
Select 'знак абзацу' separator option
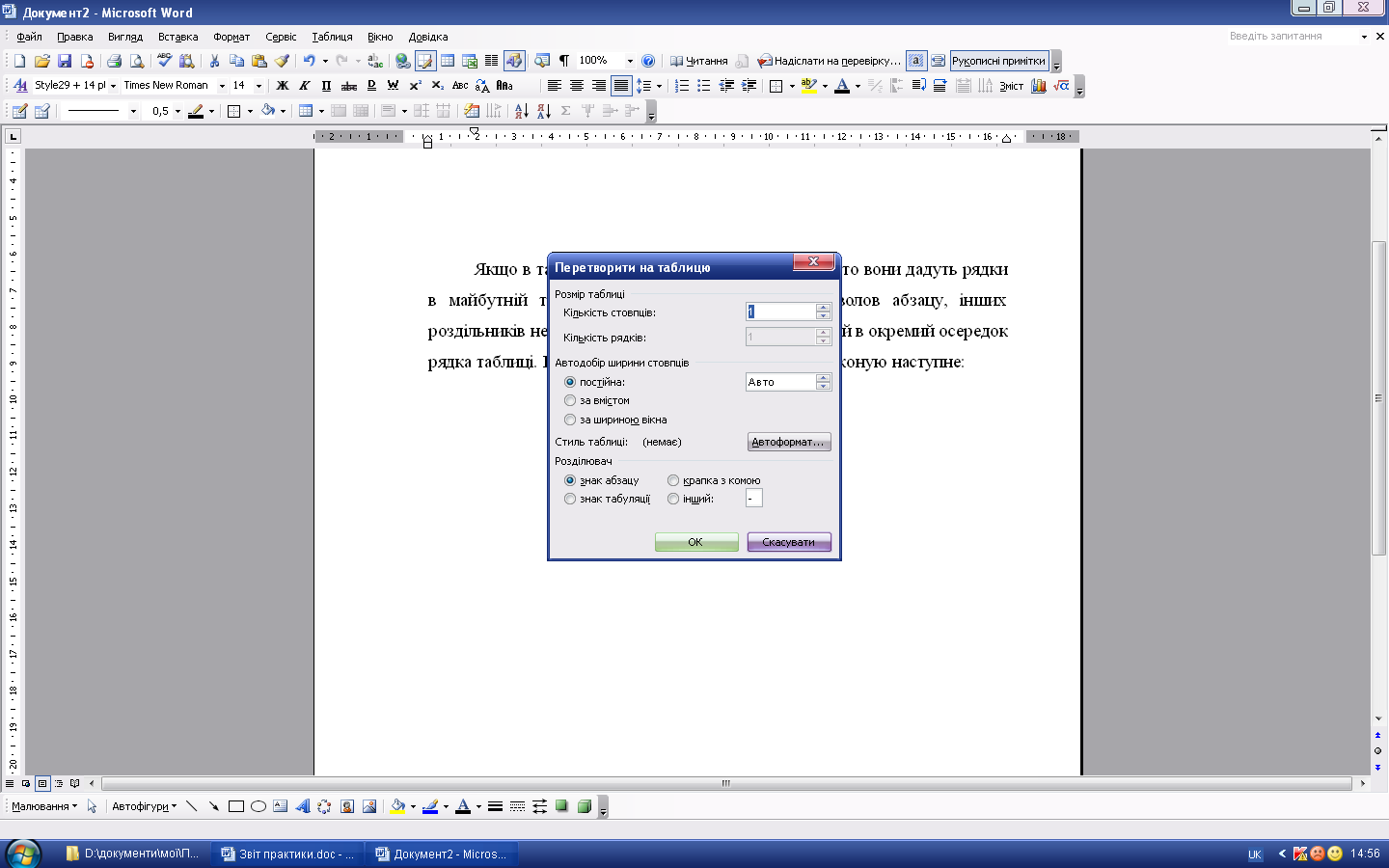pos(570,480)
